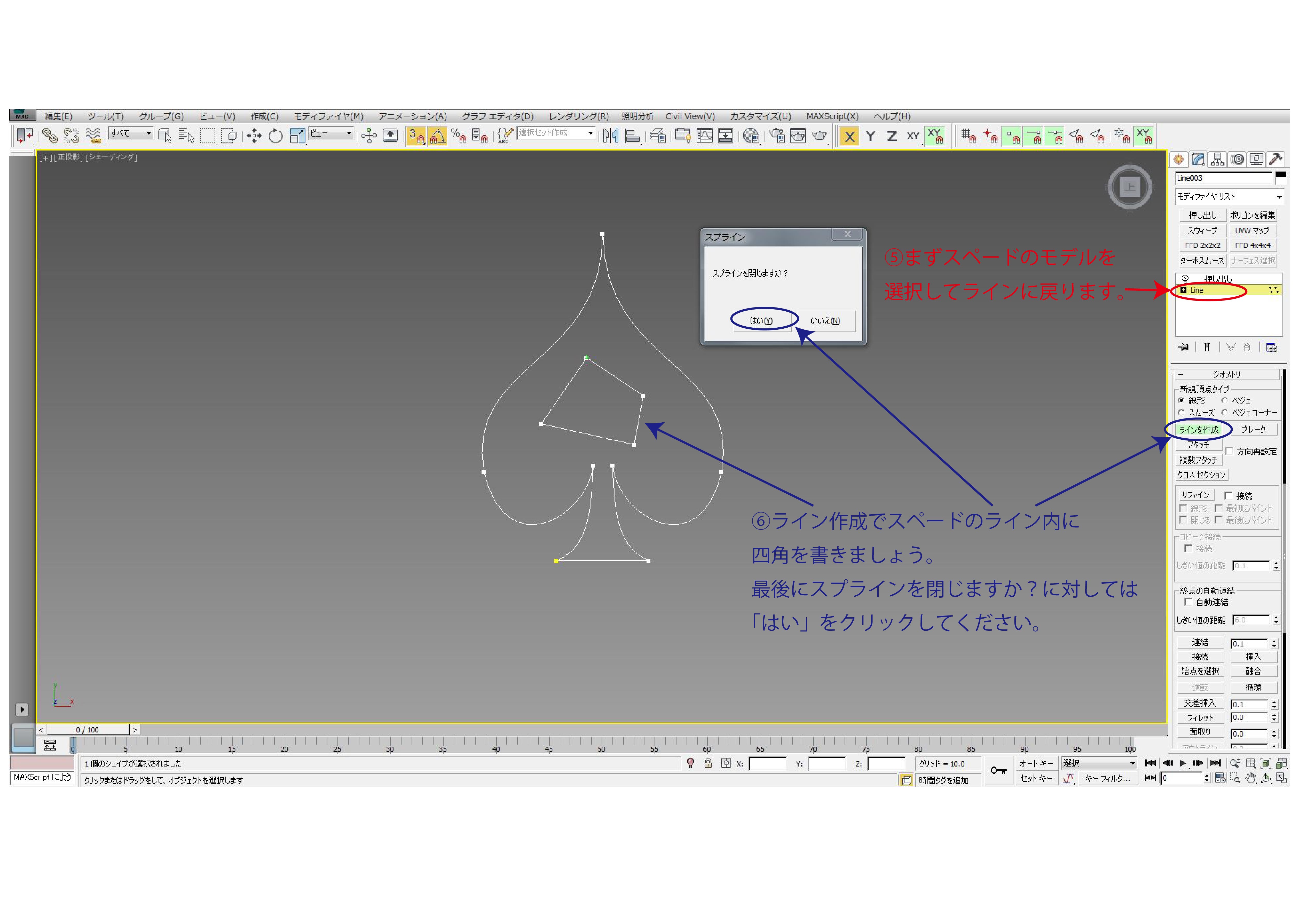Toggle the 3D Snaps icon
This screenshot has width=1299, height=924.
click(416, 136)
